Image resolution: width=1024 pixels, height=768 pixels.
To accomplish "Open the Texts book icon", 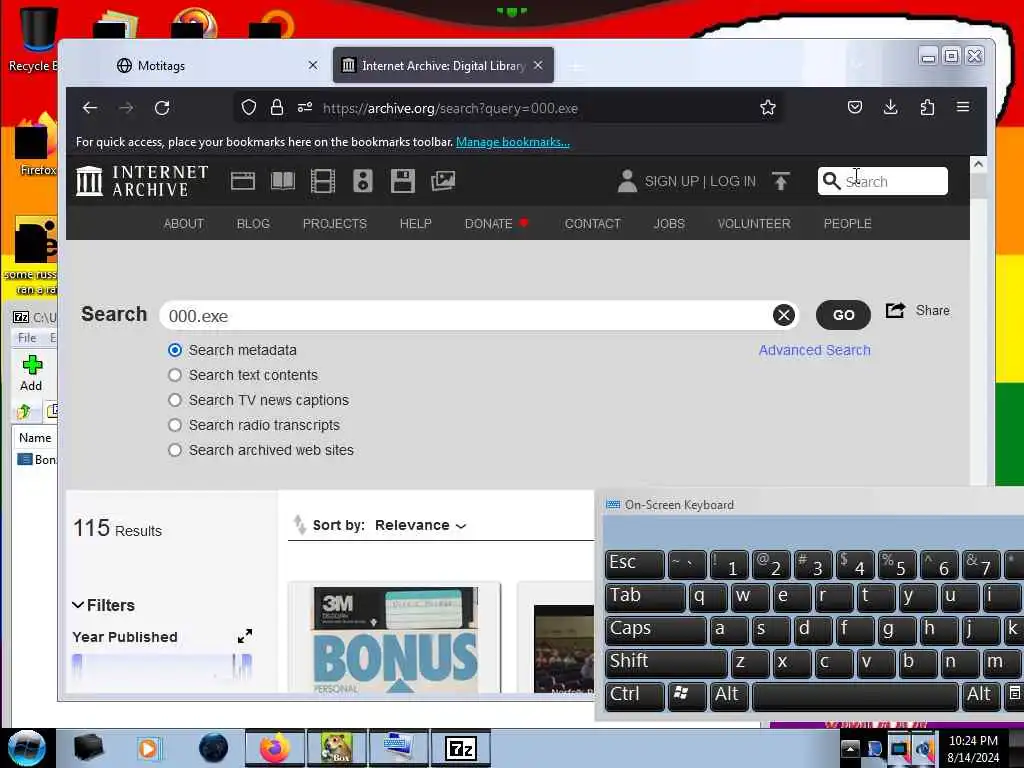I will pos(283,181).
